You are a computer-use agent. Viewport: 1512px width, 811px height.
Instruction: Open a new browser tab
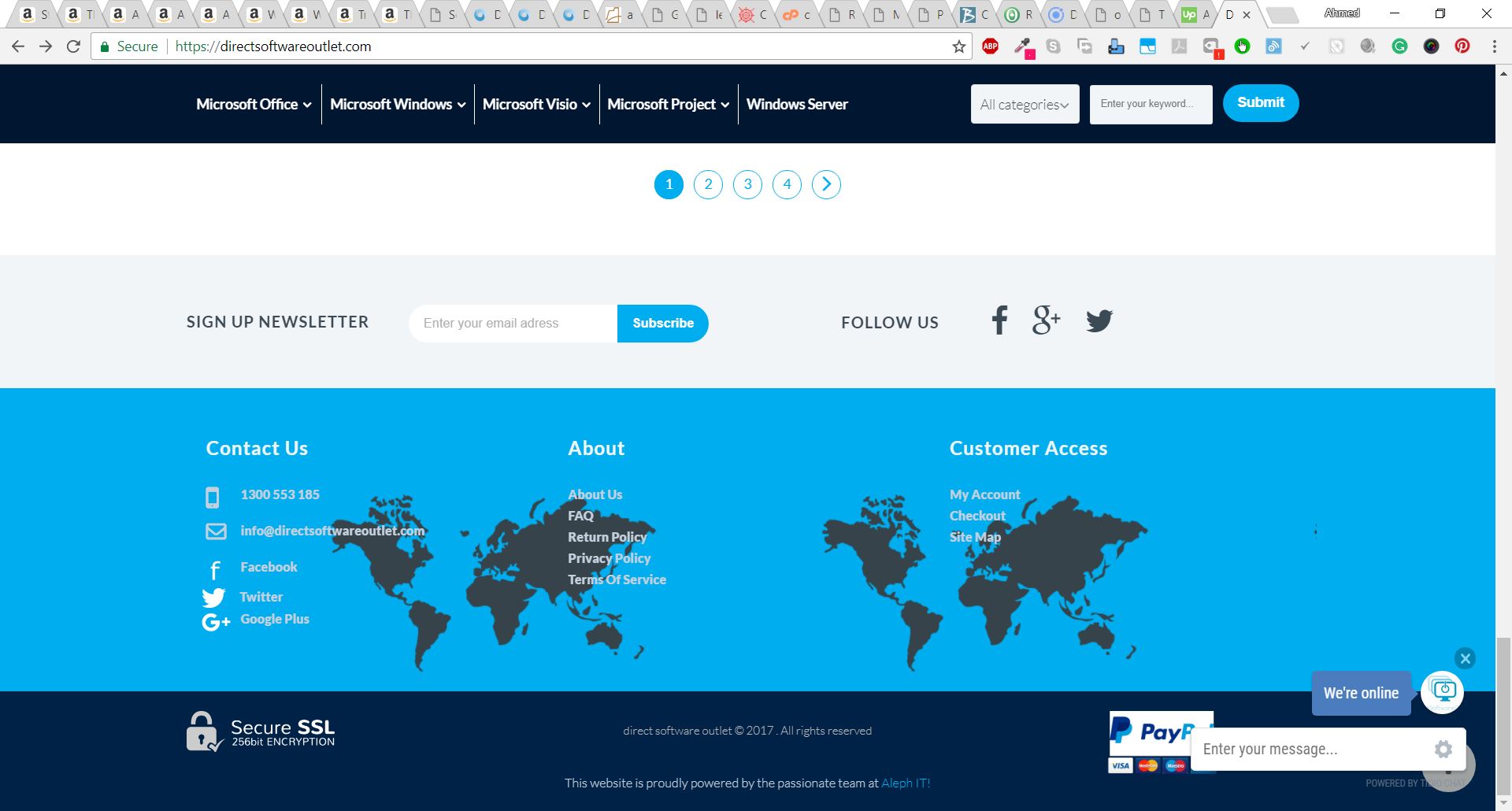click(x=1284, y=15)
